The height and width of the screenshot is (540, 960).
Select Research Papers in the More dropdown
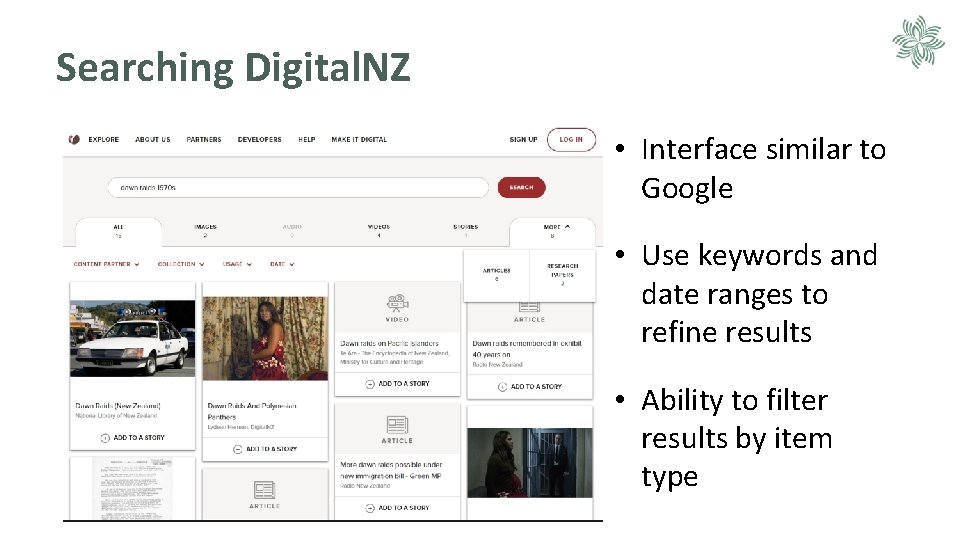[x=563, y=274]
